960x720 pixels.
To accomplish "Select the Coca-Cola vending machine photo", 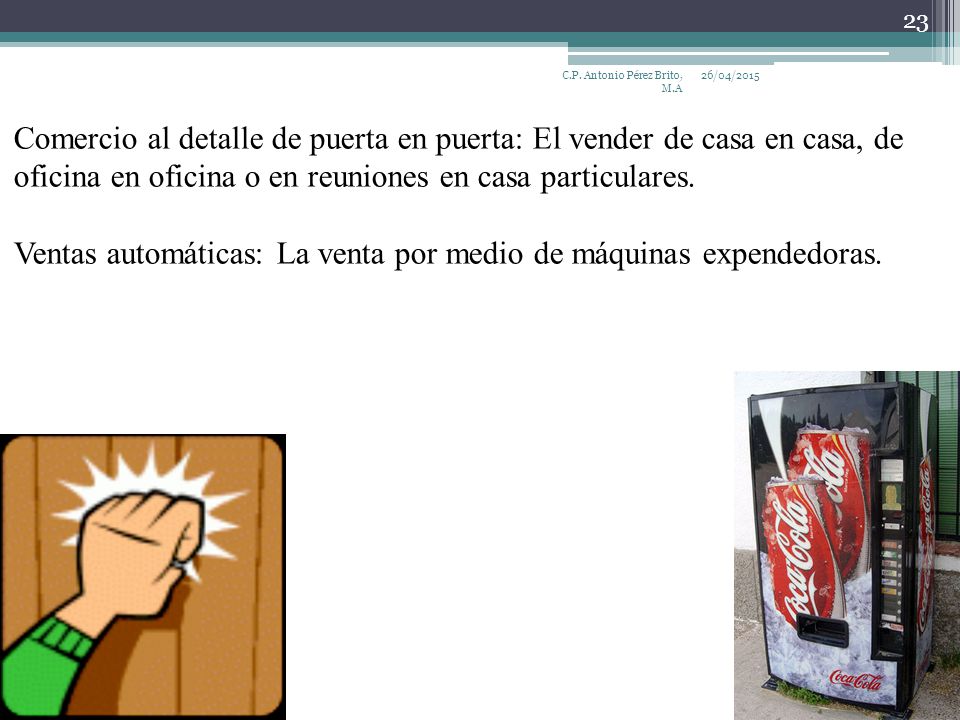I will (847, 546).
